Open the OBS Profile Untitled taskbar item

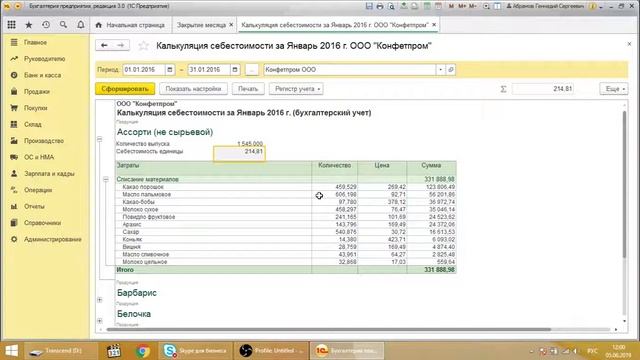(271, 351)
